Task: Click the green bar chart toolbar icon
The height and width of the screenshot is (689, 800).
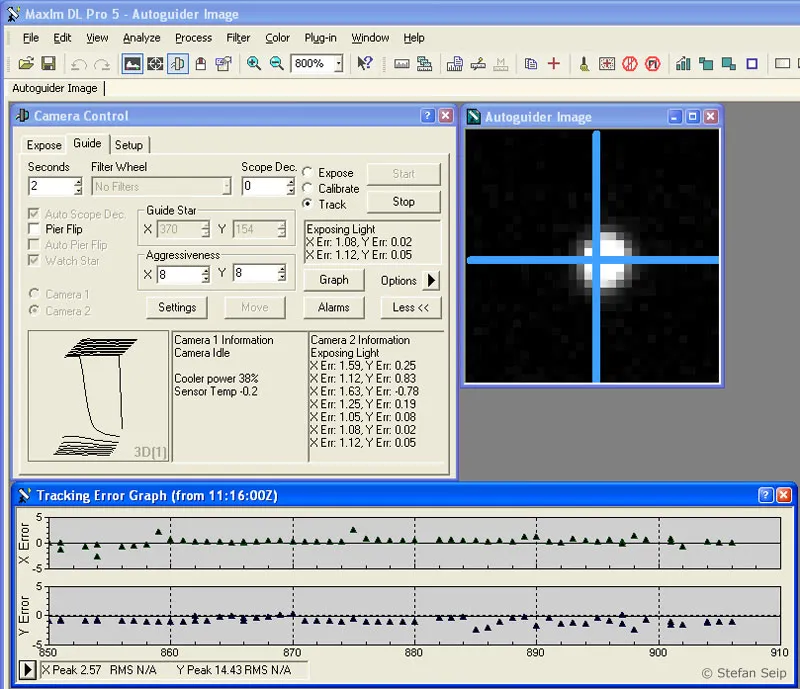Action: click(x=683, y=64)
